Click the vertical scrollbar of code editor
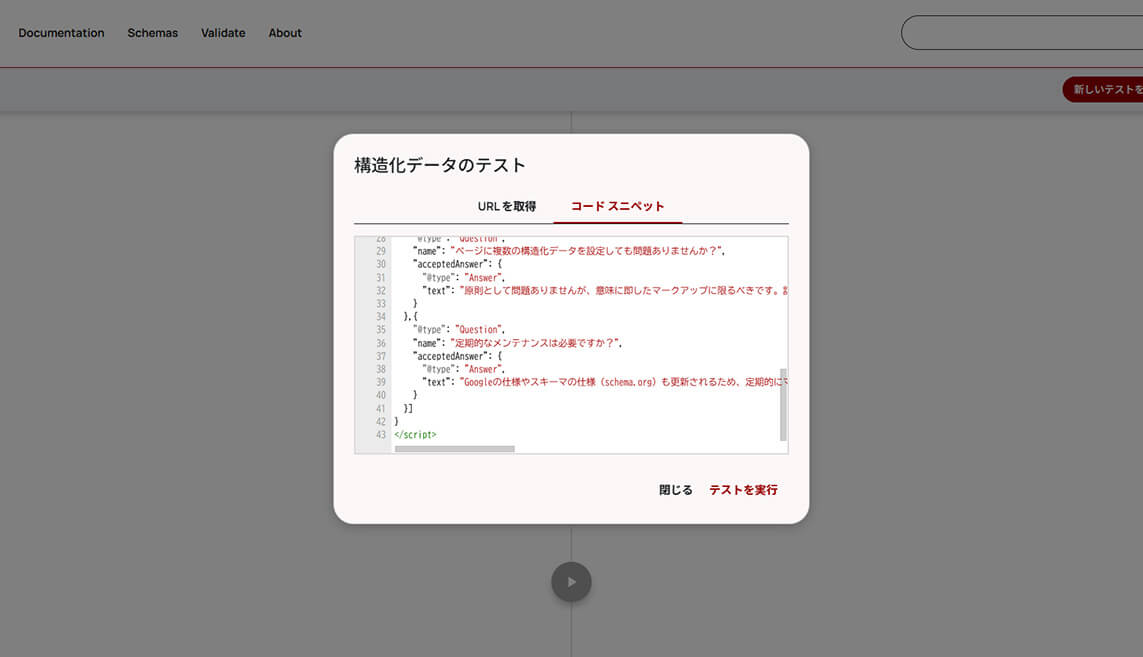Screen dimensions: 1143x657 coord(783,405)
